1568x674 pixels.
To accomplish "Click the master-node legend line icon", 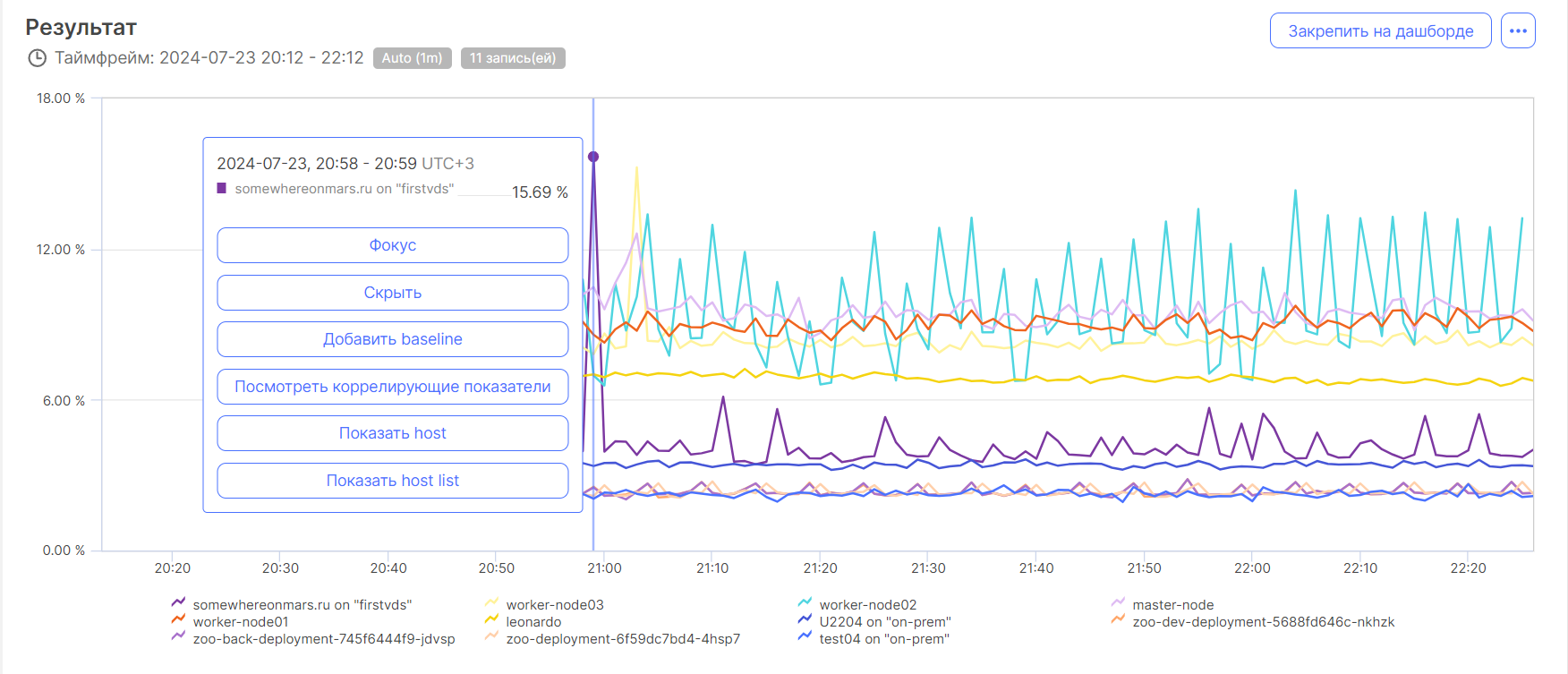I will (x=1118, y=603).
